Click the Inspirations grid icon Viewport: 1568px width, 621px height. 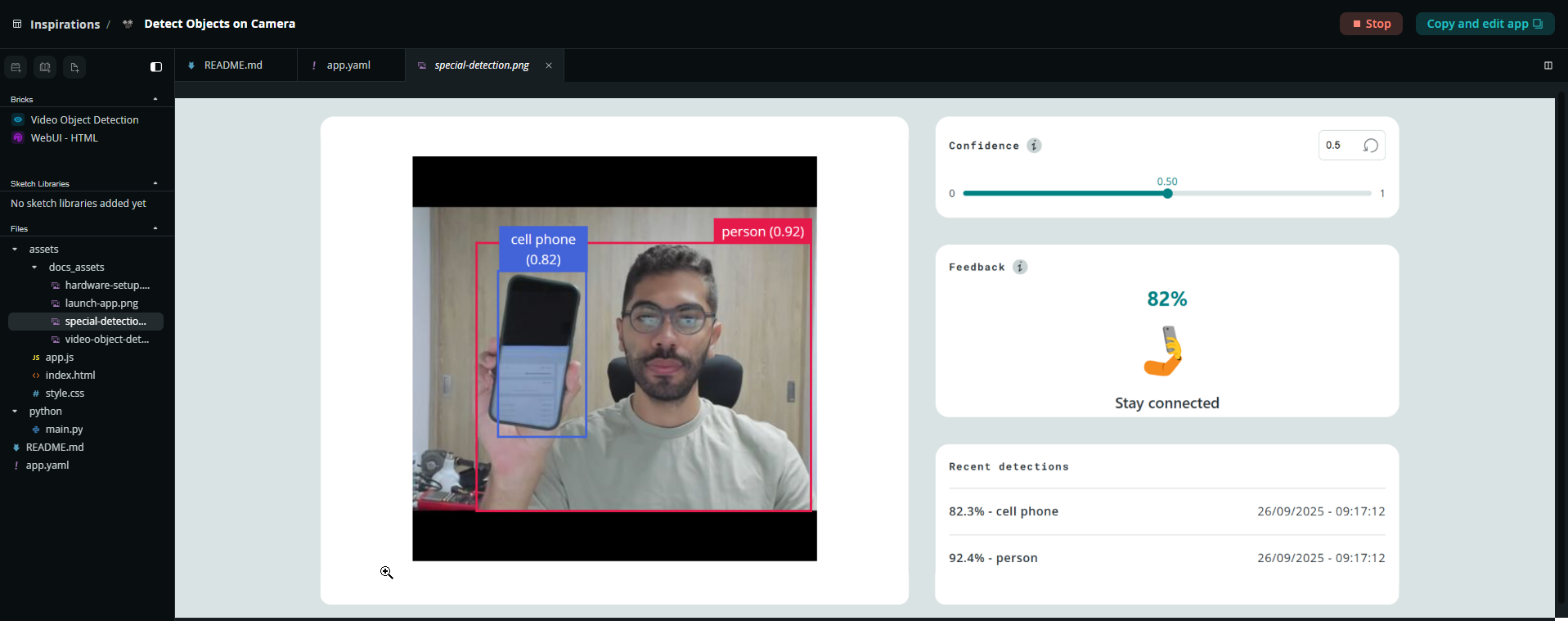pos(17,24)
